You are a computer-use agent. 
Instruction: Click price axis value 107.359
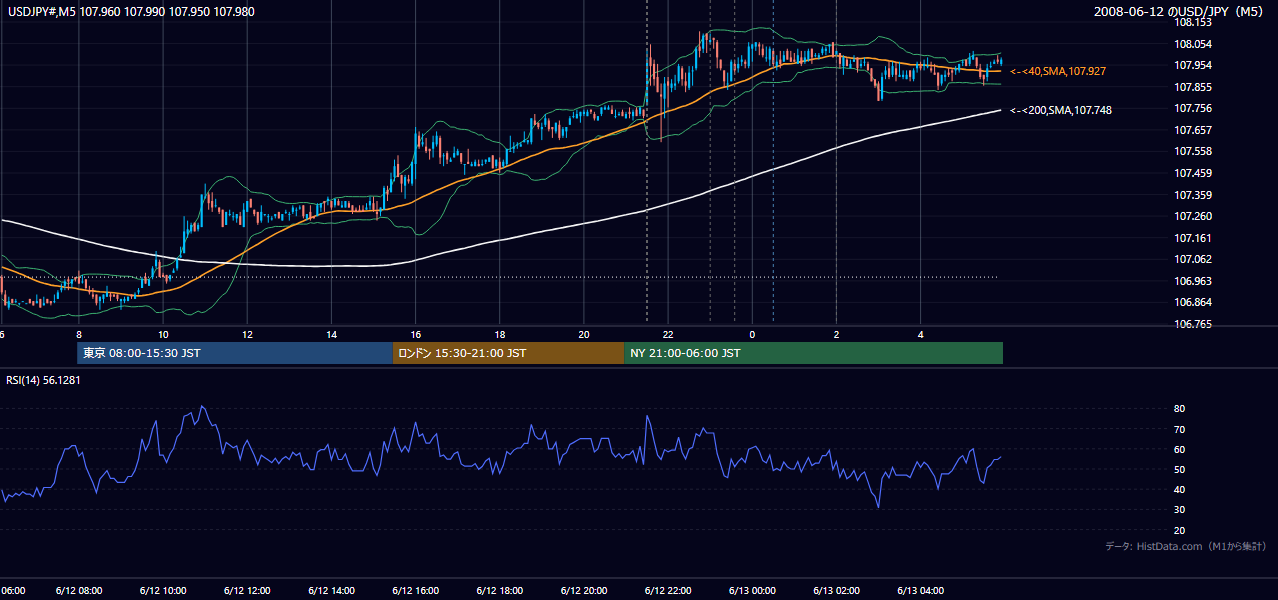1193,195
